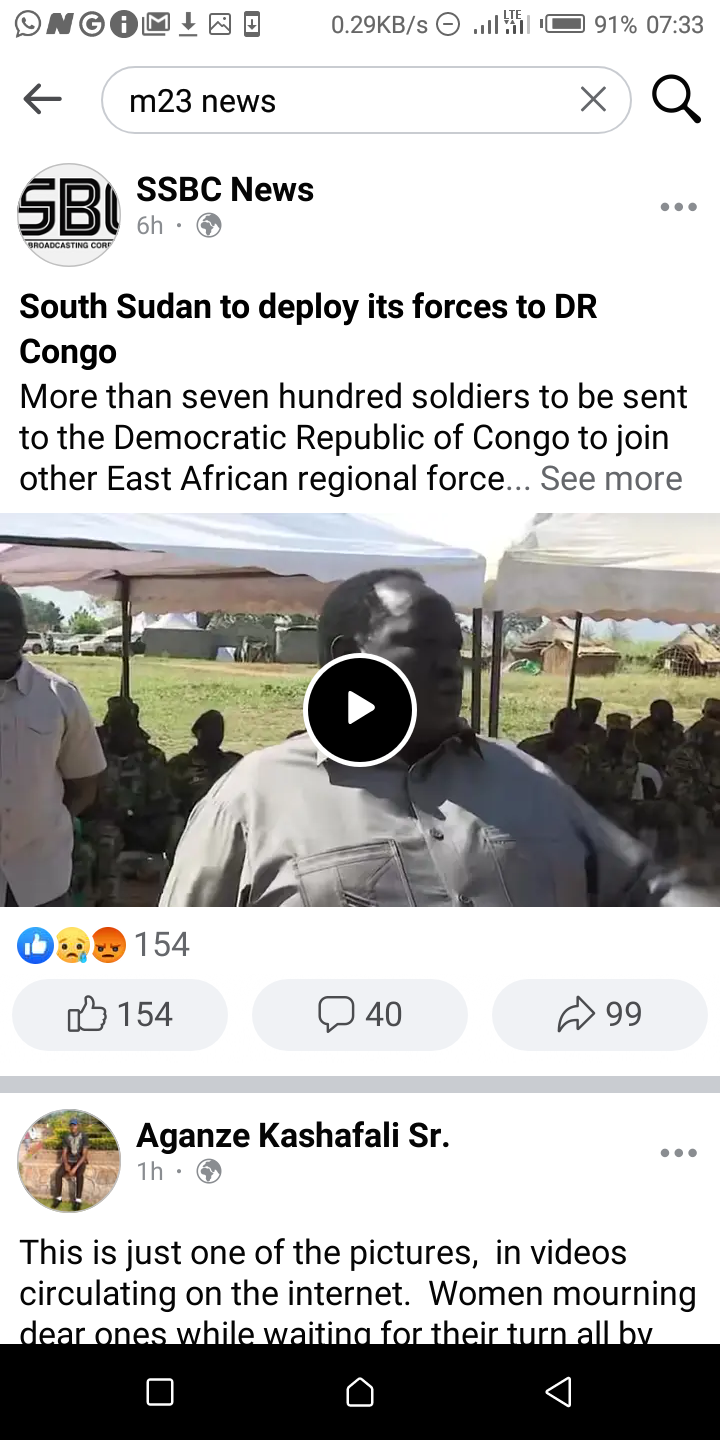
Task: Open Aganze Kashafali post options menu
Action: pos(678,1153)
